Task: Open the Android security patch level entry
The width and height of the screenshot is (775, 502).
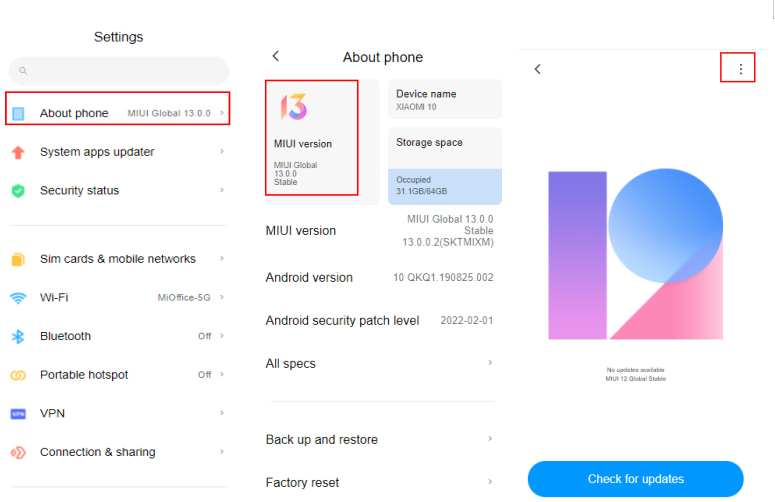Action: pyautogui.click(x=380, y=320)
